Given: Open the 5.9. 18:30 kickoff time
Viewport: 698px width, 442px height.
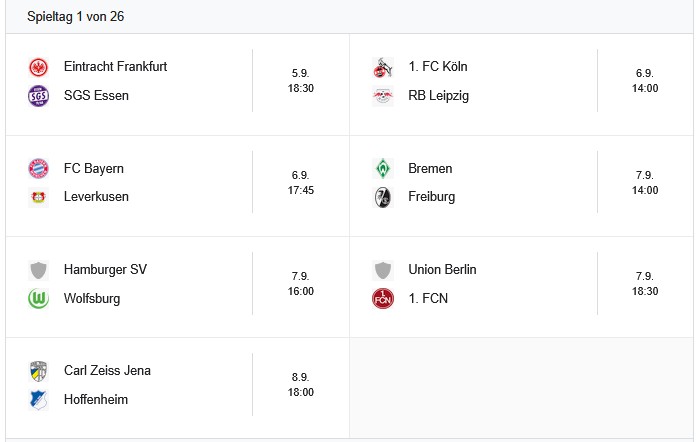Looking at the screenshot, I should click(301, 81).
